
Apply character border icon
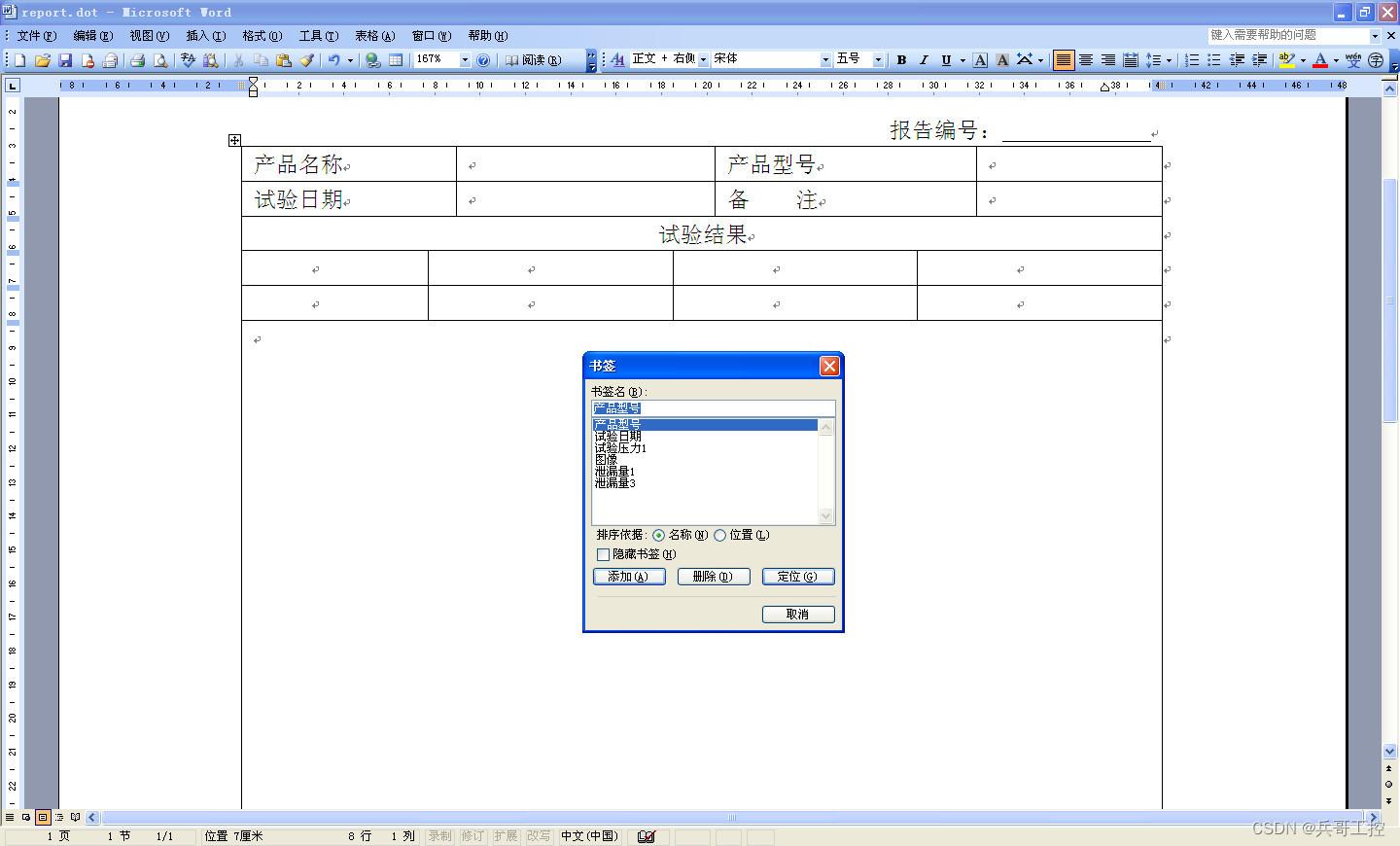click(x=980, y=60)
